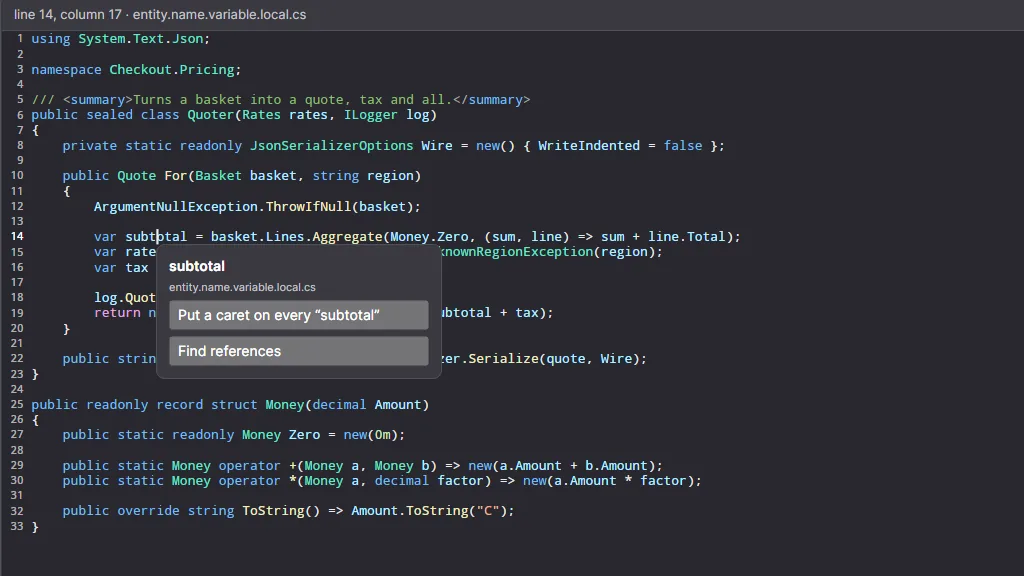
Task: Click line number 1 in the gutter
Action: click(x=20, y=39)
